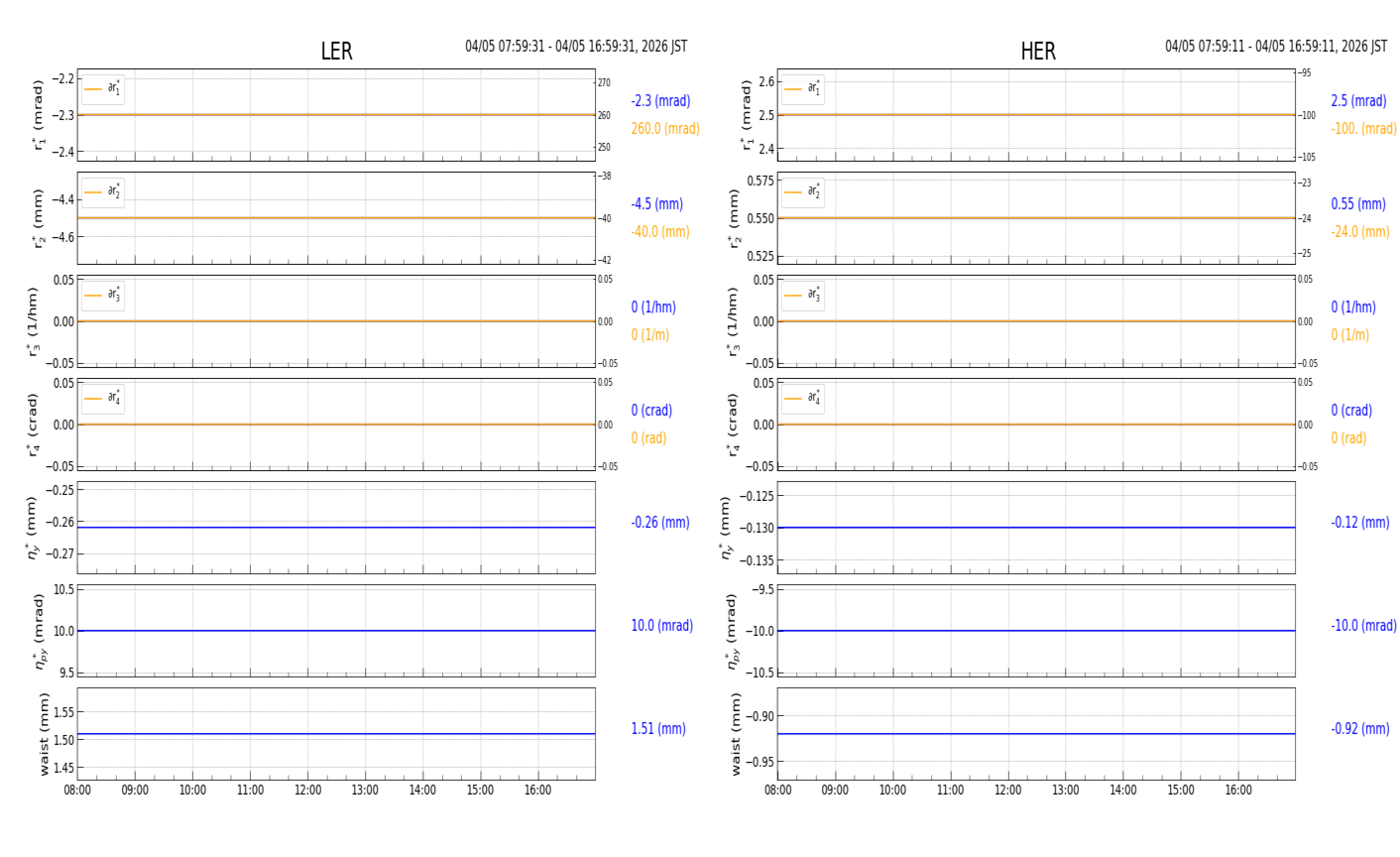Viewport: 1400px width, 857px height.
Task: Click the ∂r3* legend in LER
Action: tap(103, 296)
